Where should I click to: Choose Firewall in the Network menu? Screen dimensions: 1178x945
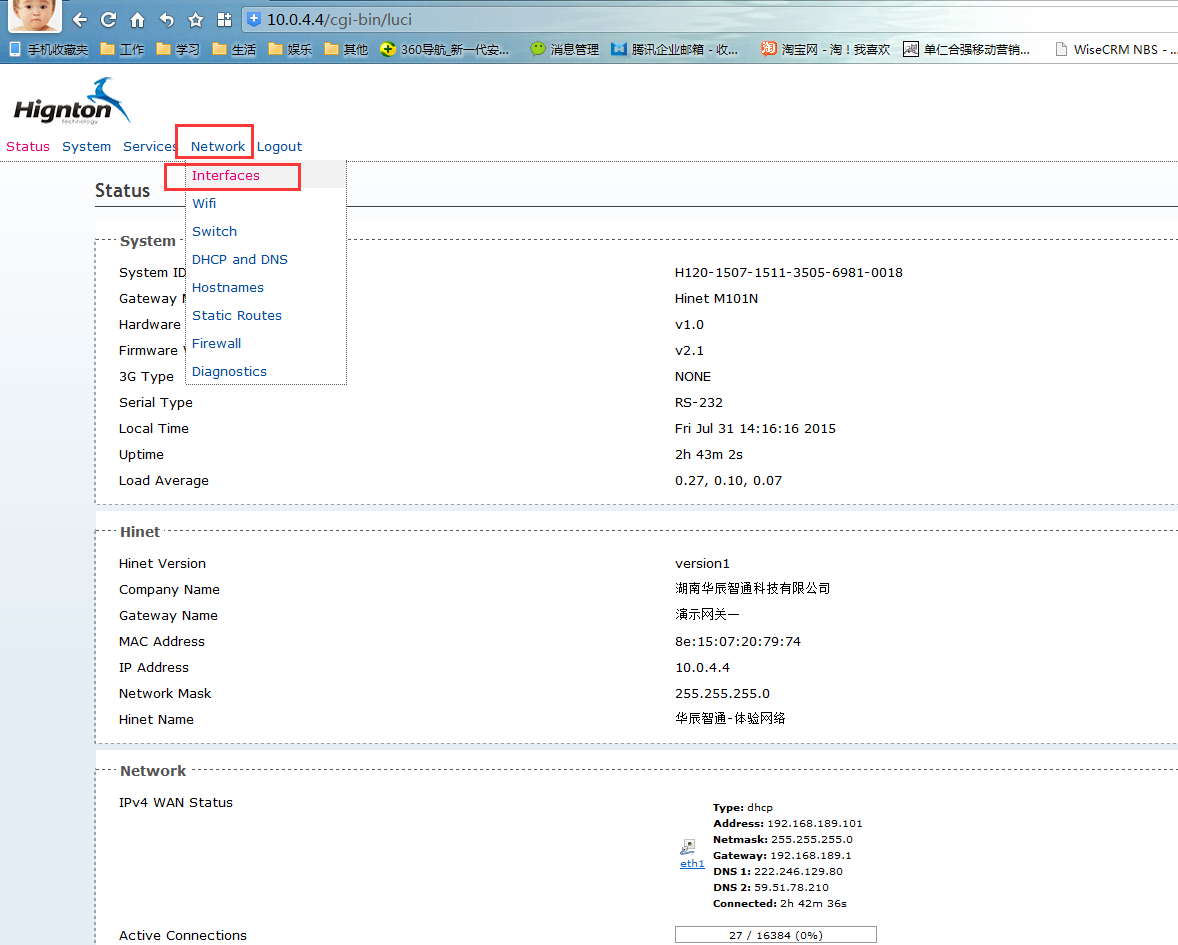pyautogui.click(x=216, y=343)
